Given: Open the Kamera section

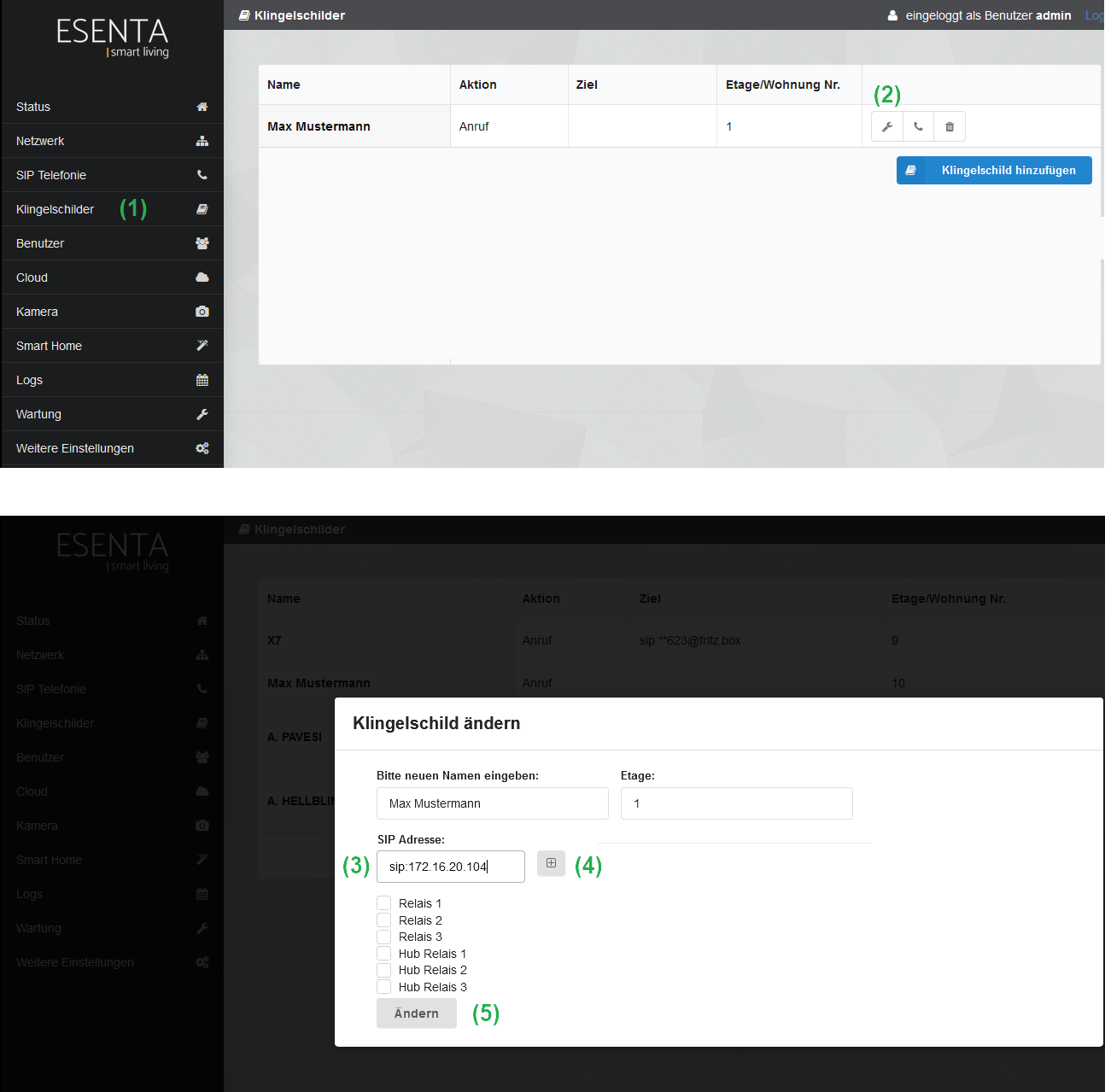Looking at the screenshot, I should pyautogui.click(x=113, y=312).
